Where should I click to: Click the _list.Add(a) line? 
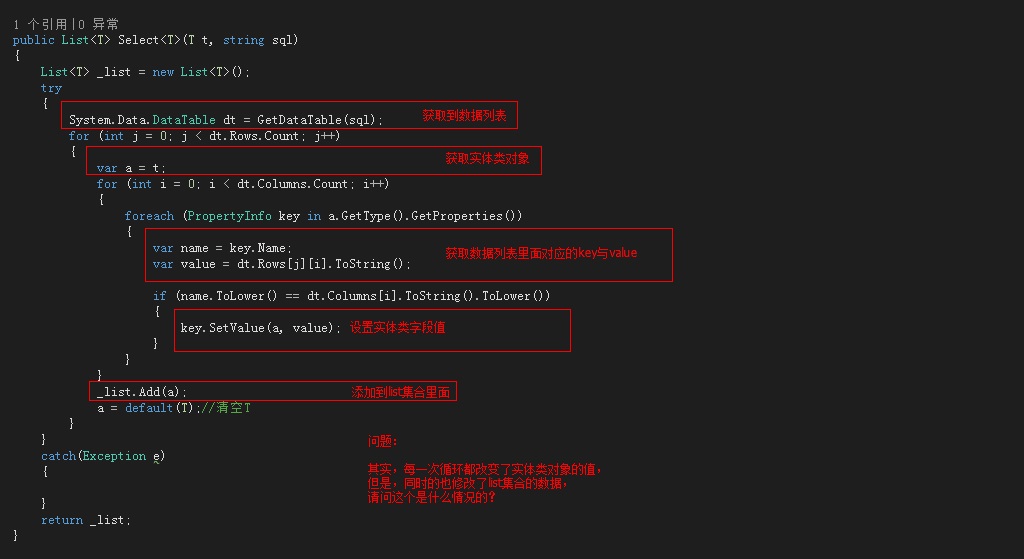coord(142,392)
